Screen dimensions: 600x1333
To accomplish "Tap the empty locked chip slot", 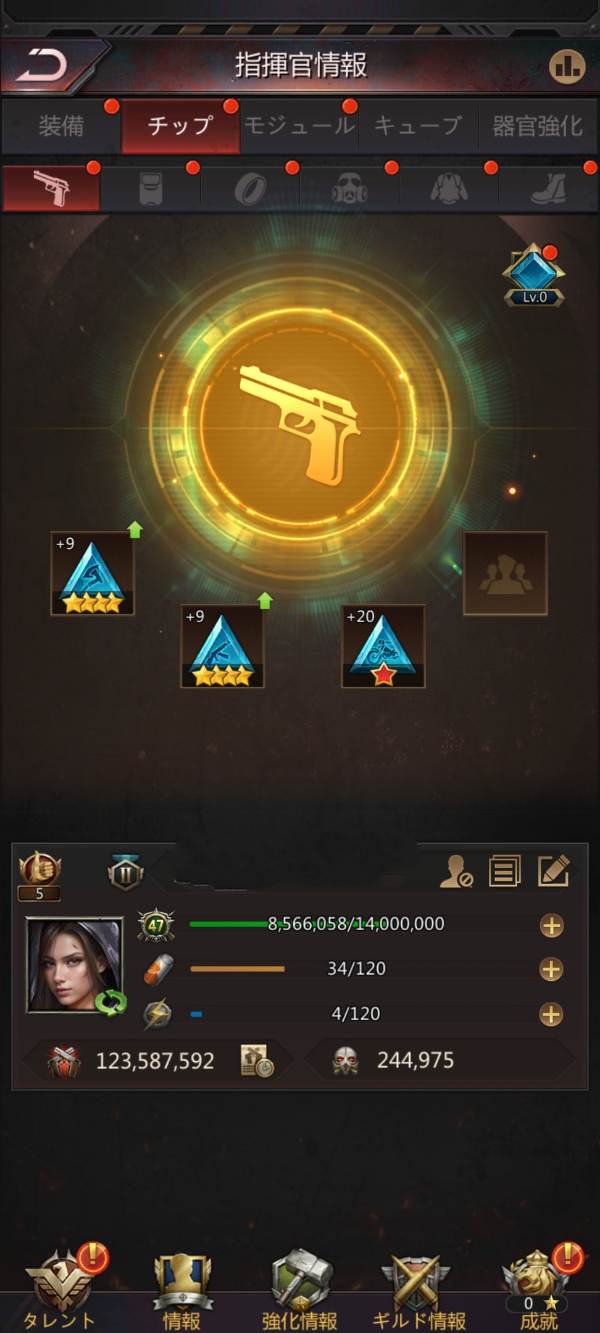I will click(x=505, y=573).
